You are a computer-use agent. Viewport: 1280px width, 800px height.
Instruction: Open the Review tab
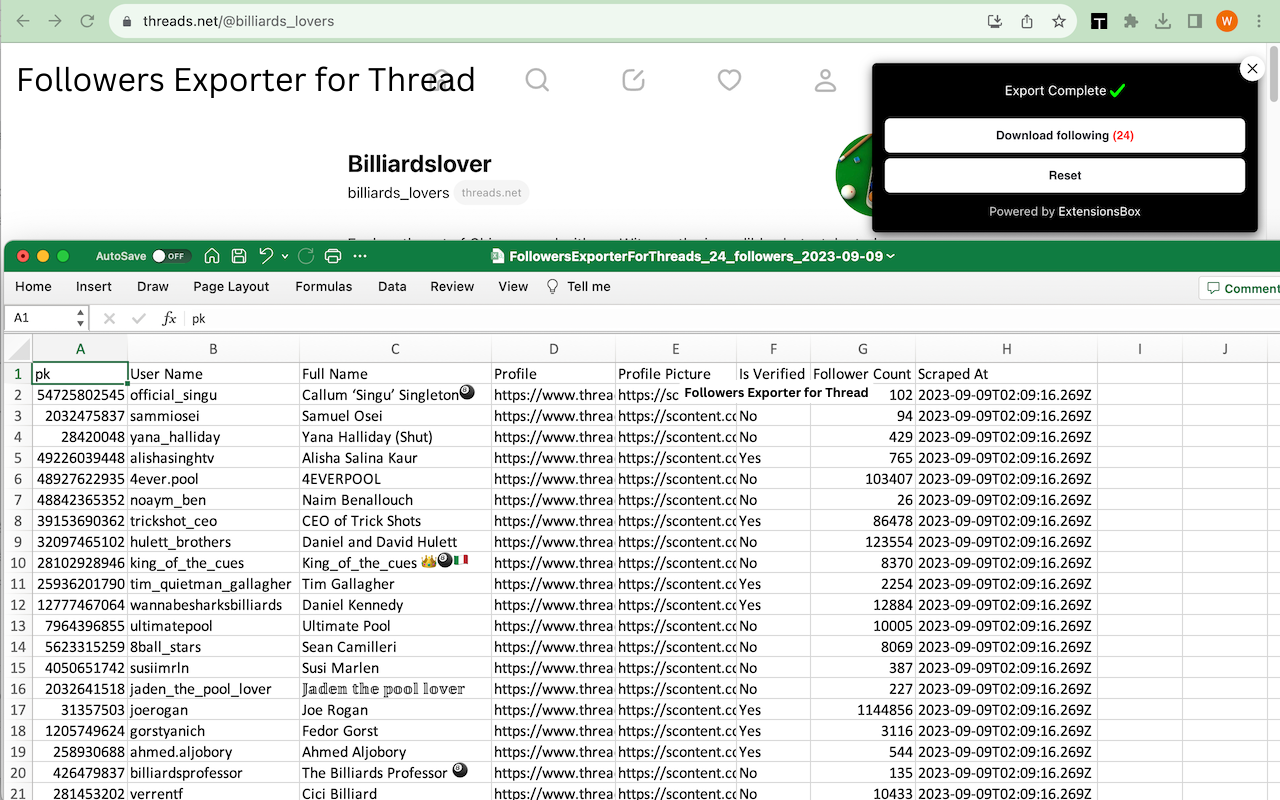[452, 286]
